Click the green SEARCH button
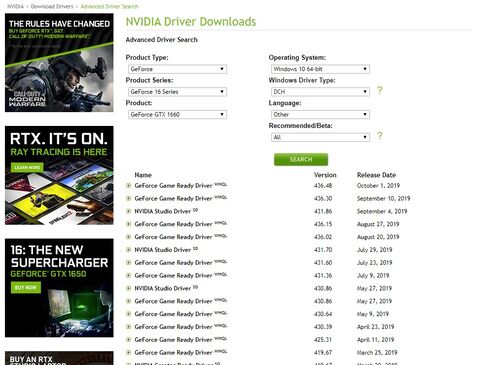The width and height of the screenshot is (480, 365). point(301,159)
